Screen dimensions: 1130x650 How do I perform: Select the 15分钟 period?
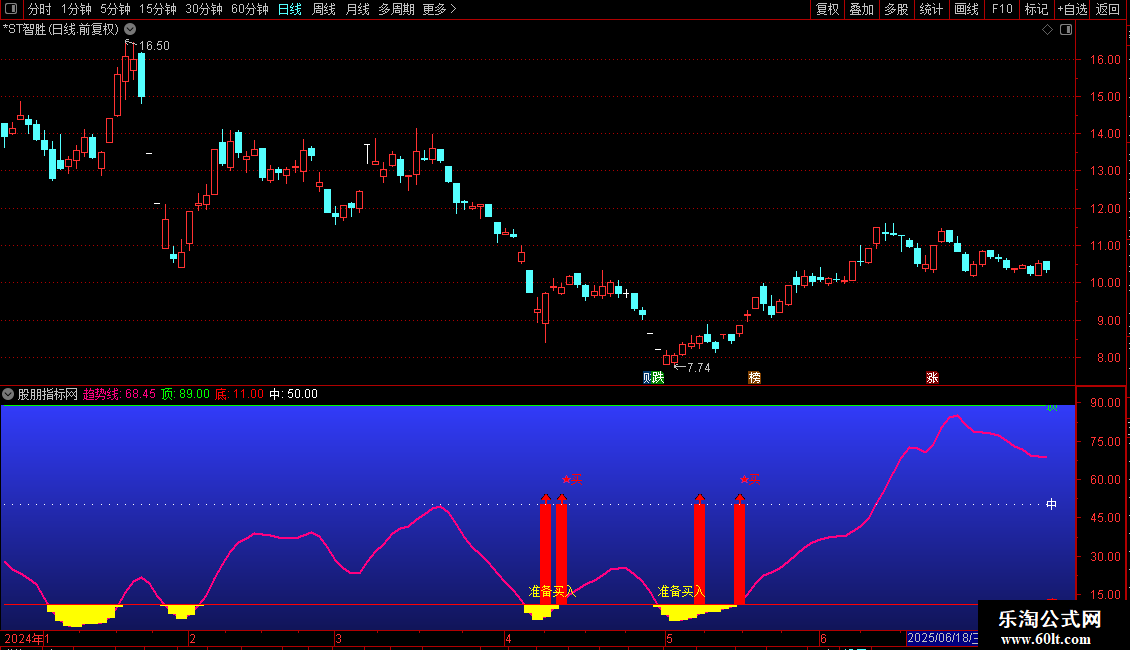point(157,9)
